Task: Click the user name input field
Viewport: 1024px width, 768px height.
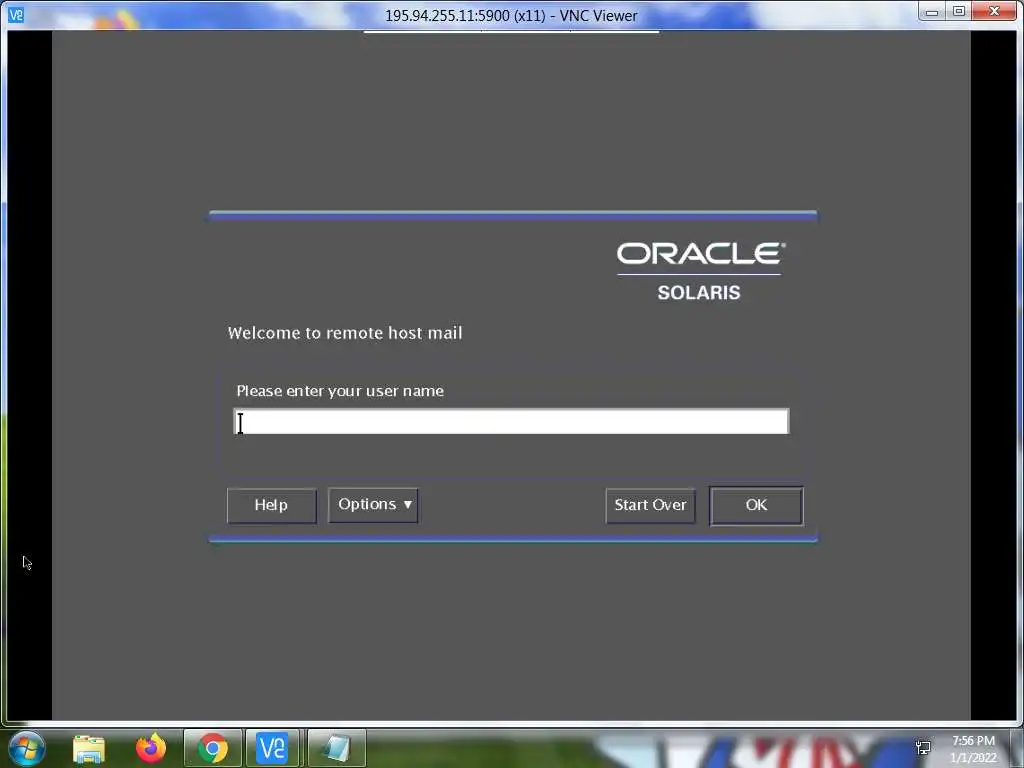Action: [511, 421]
